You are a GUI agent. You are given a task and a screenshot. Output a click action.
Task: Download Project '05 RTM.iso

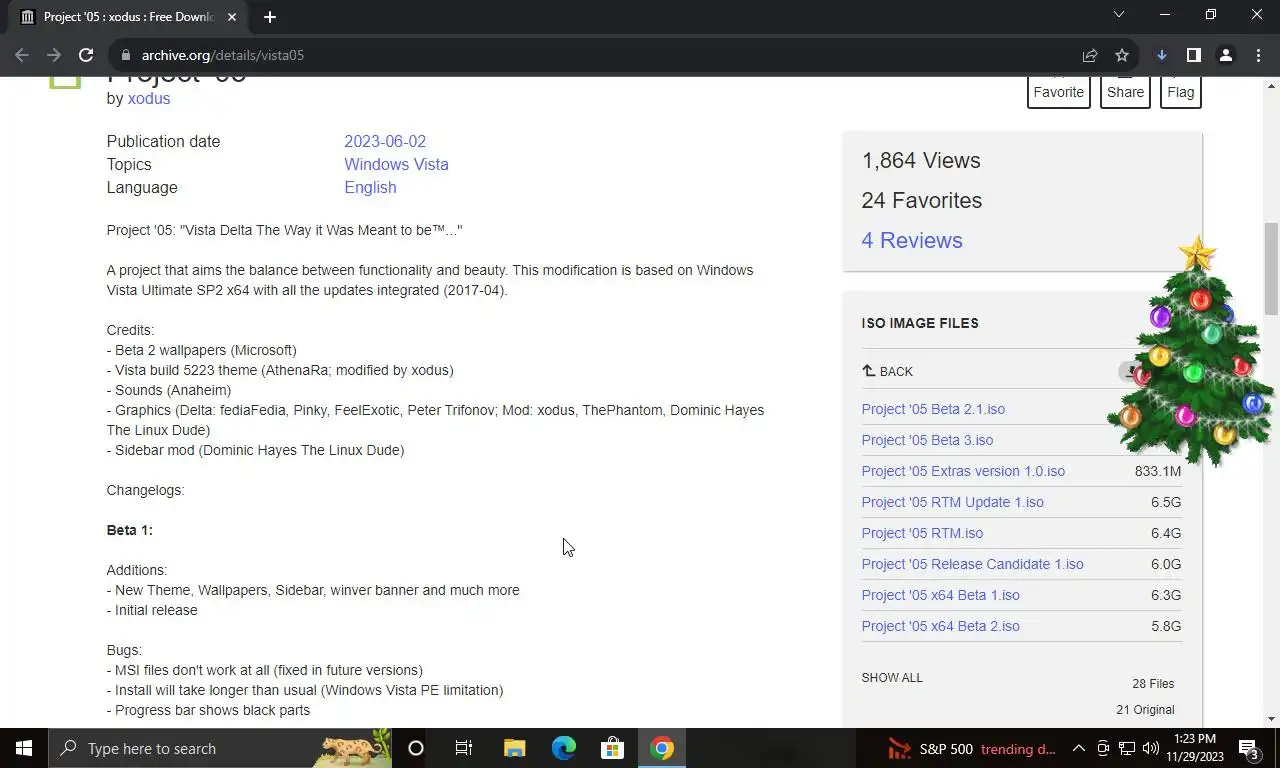coord(922,533)
